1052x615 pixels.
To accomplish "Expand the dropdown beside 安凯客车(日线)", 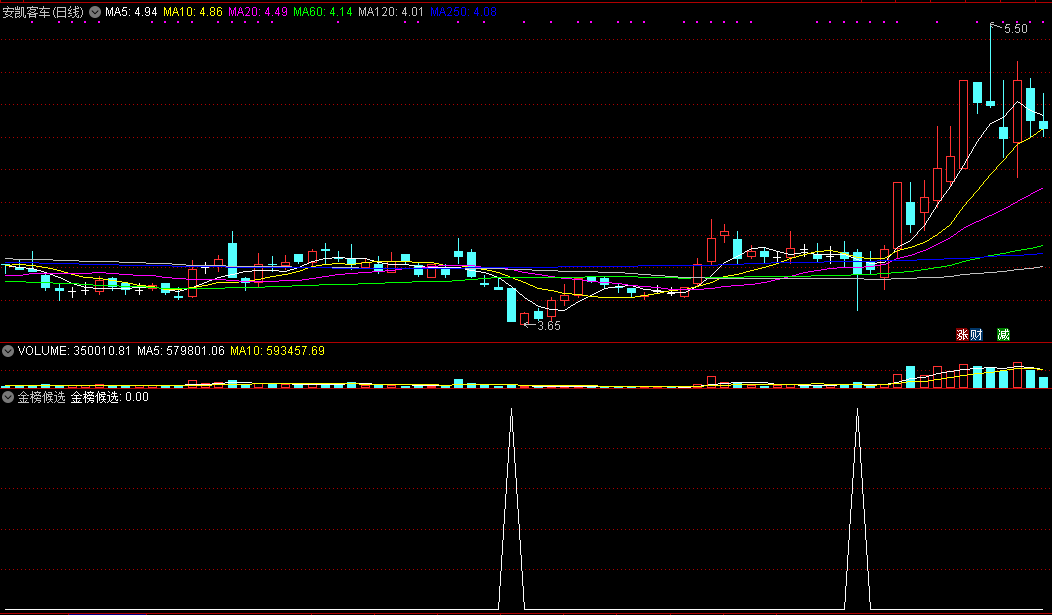I will coord(95,12).
